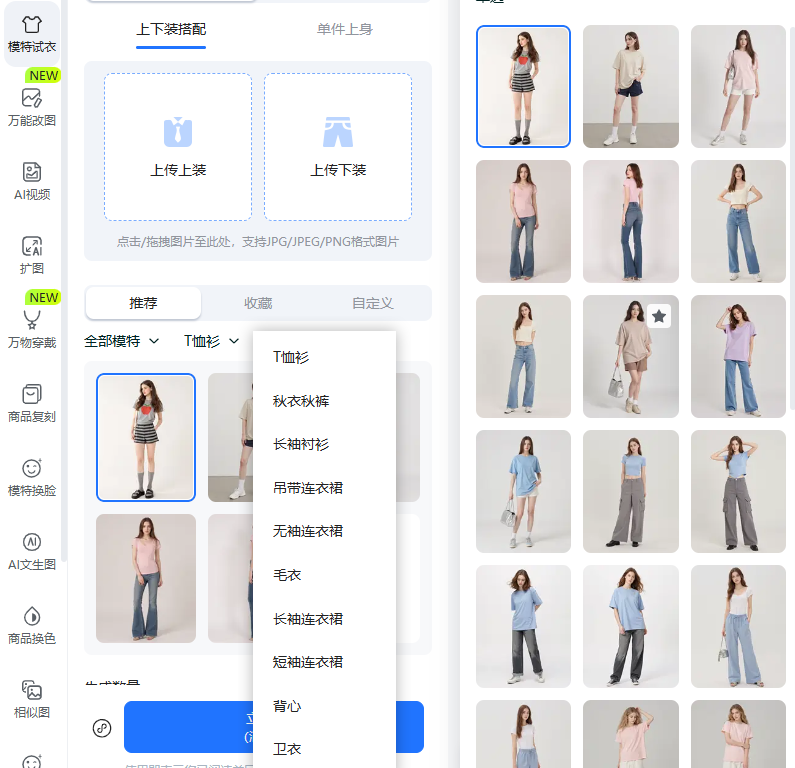Image resolution: width=795 pixels, height=768 pixels.
Task: Select the 推荐 tab
Action: 143,303
